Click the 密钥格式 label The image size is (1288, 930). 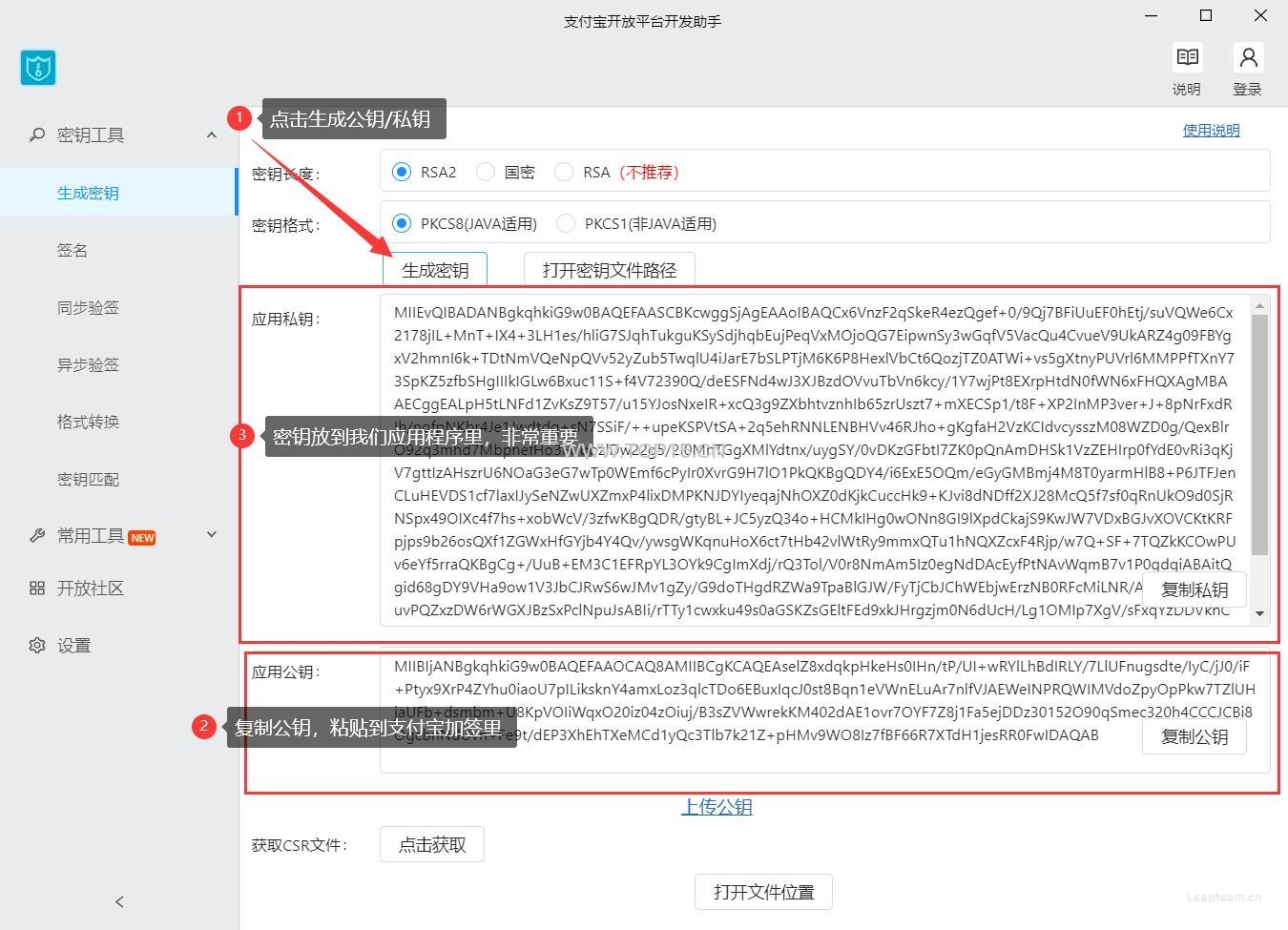click(x=285, y=225)
